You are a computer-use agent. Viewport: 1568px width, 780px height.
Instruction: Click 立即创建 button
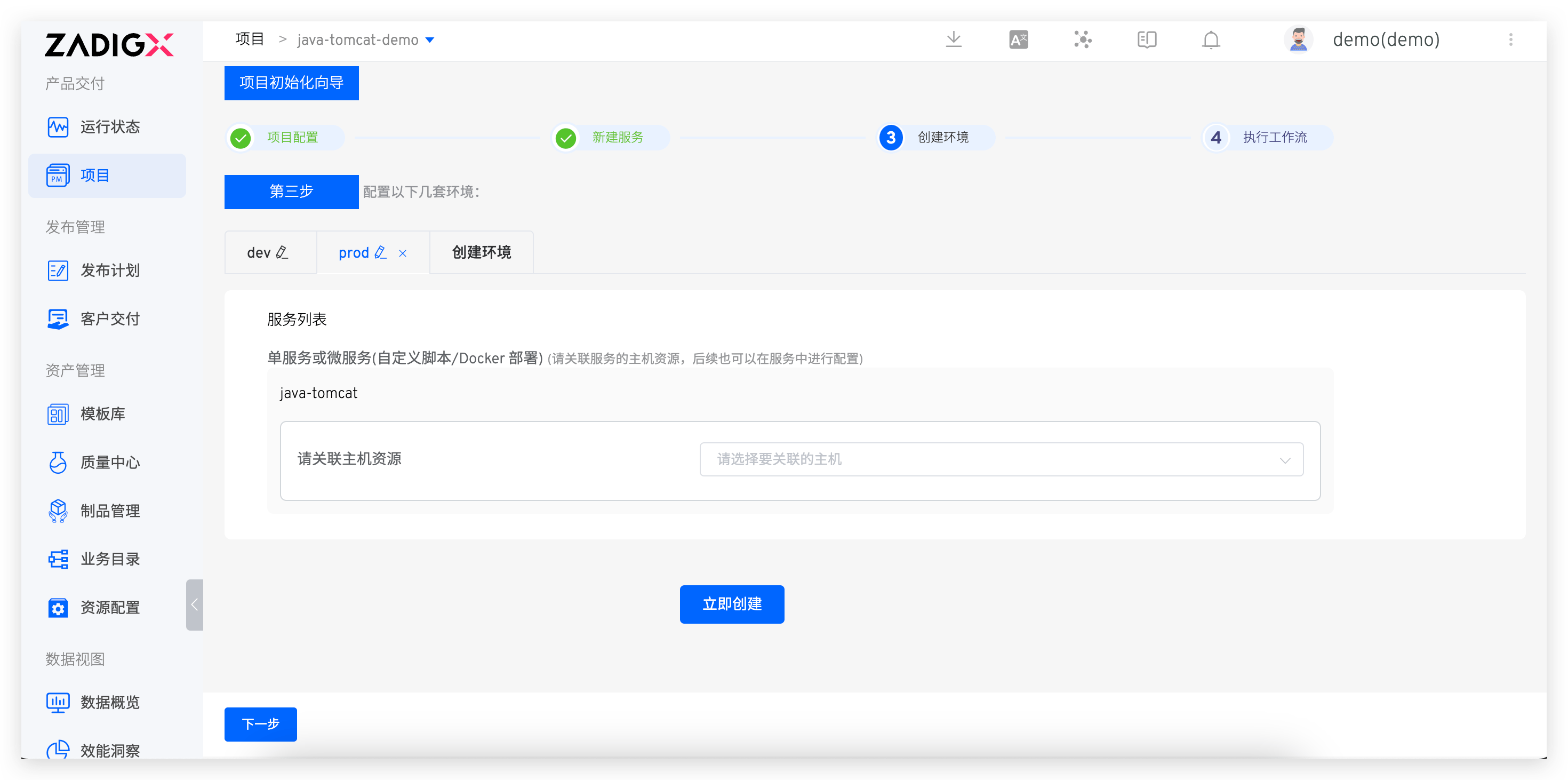pos(732,604)
